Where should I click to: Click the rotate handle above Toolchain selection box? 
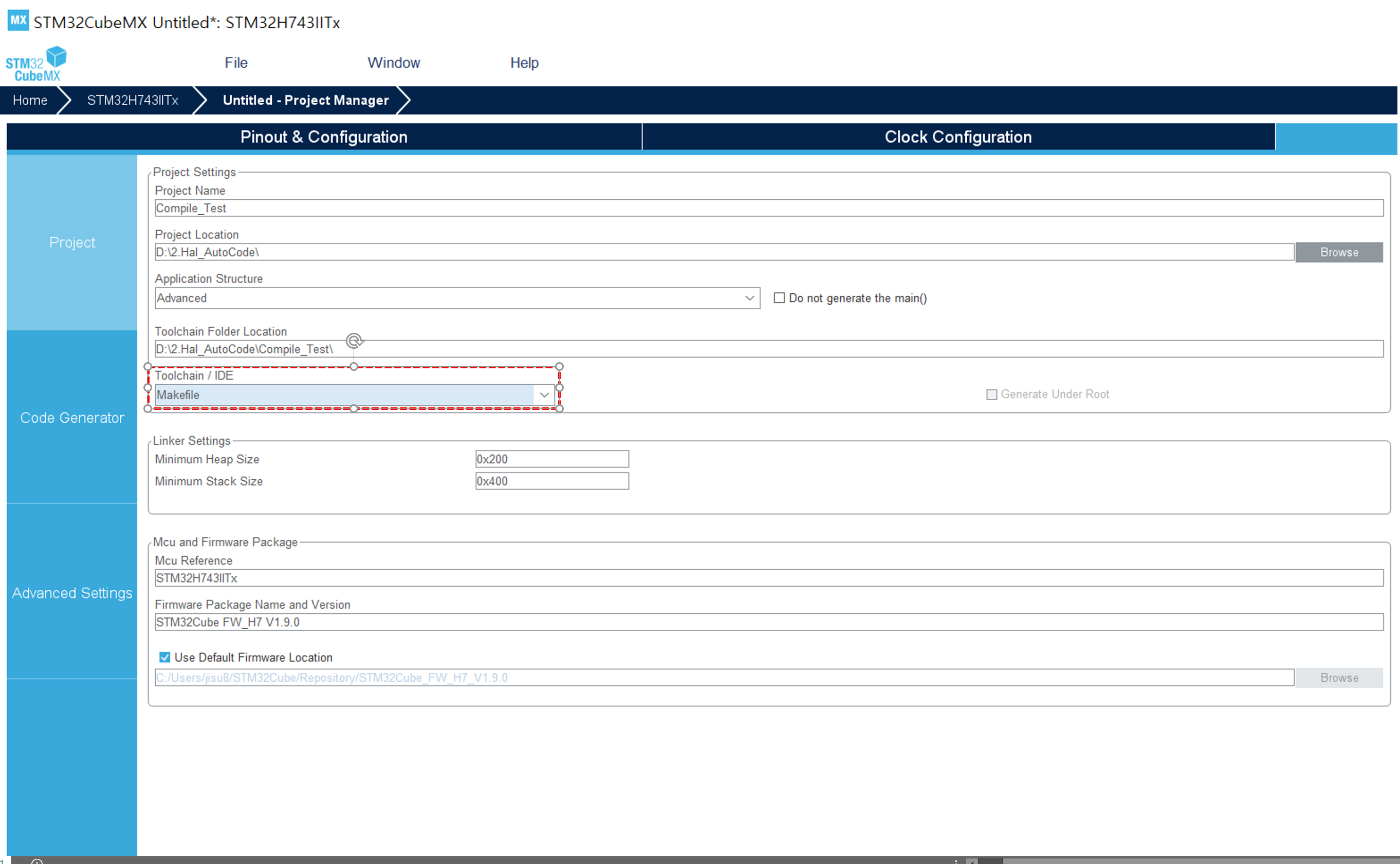354,341
